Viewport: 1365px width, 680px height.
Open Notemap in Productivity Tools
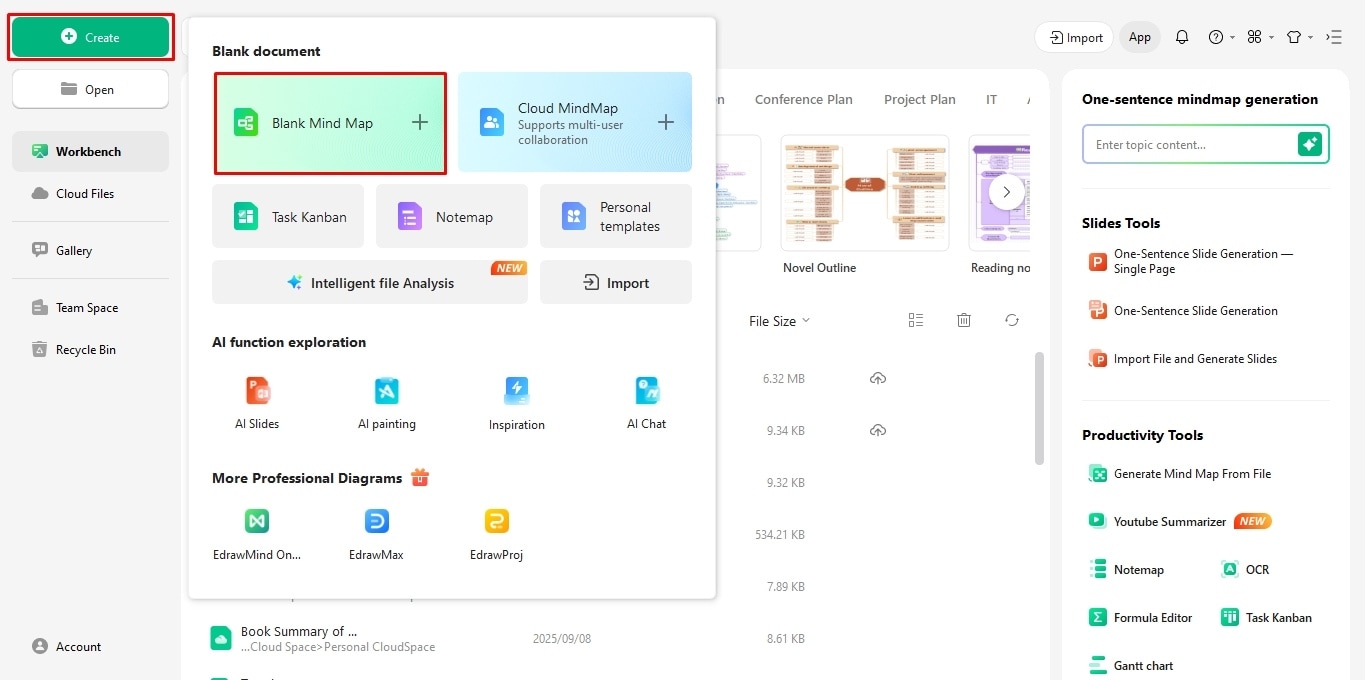click(x=1127, y=569)
